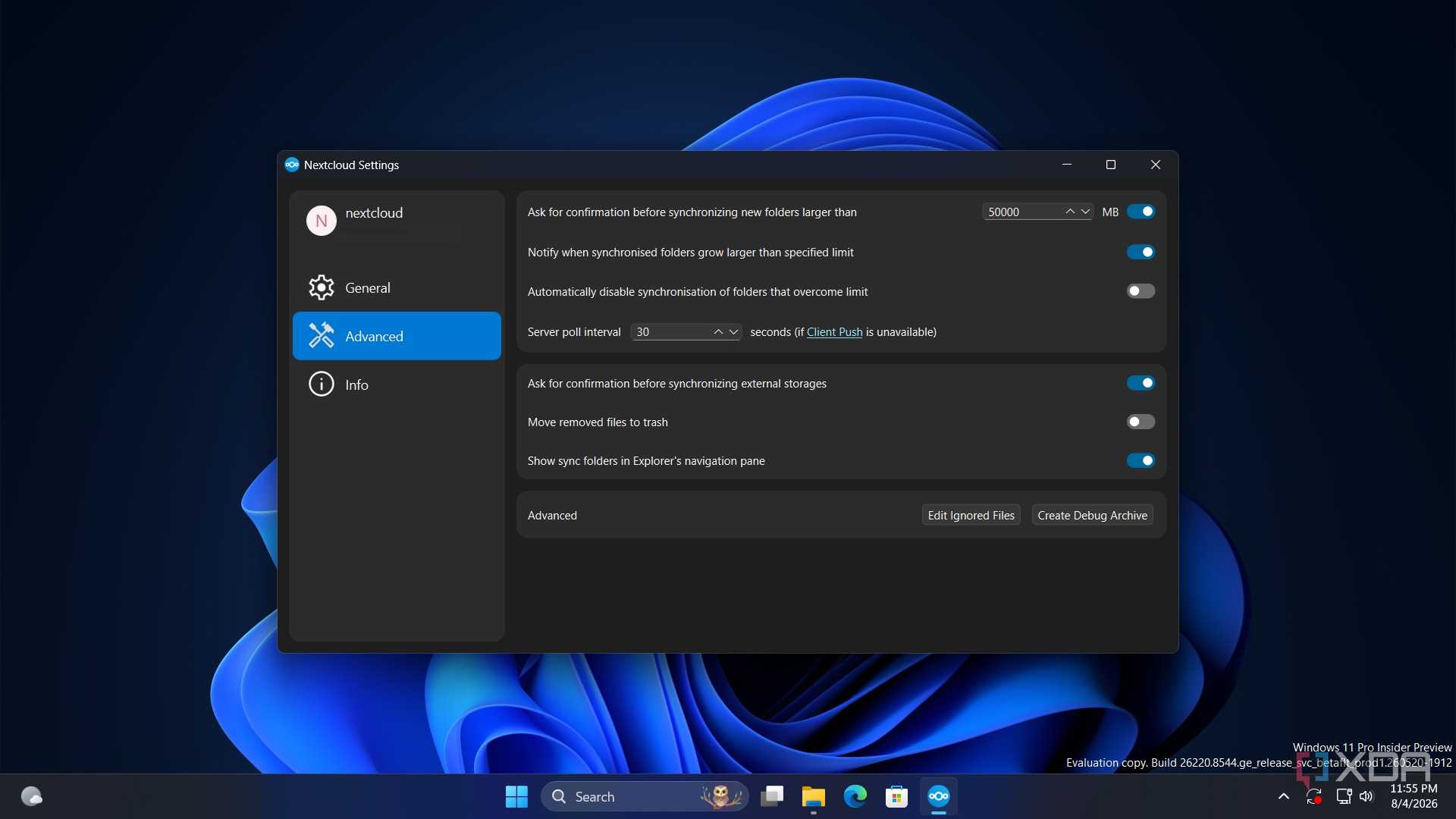The height and width of the screenshot is (819, 1456).
Task: Decrease the folder size limit value
Action: point(1085,212)
